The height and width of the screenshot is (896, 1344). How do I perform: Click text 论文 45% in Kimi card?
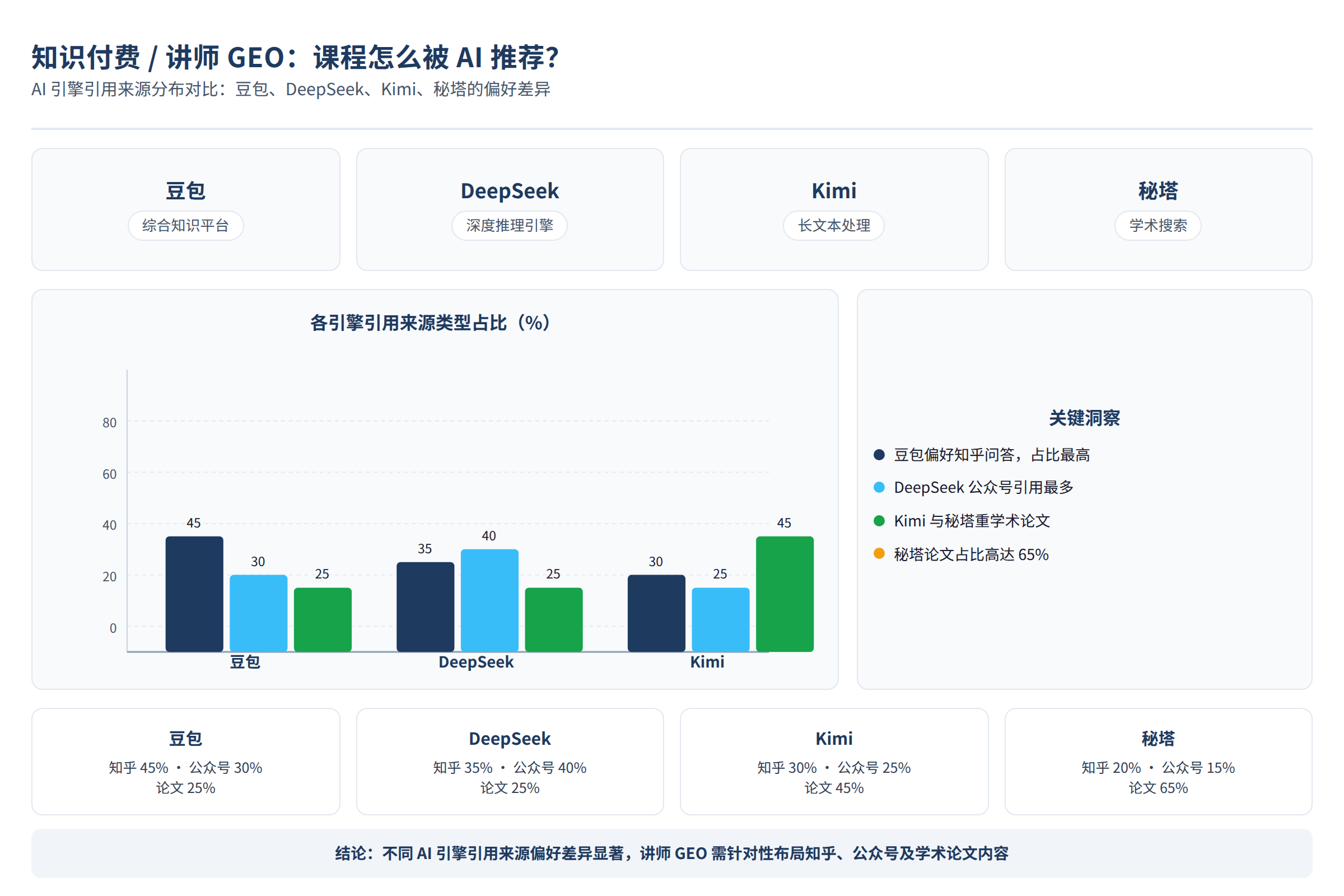834,788
